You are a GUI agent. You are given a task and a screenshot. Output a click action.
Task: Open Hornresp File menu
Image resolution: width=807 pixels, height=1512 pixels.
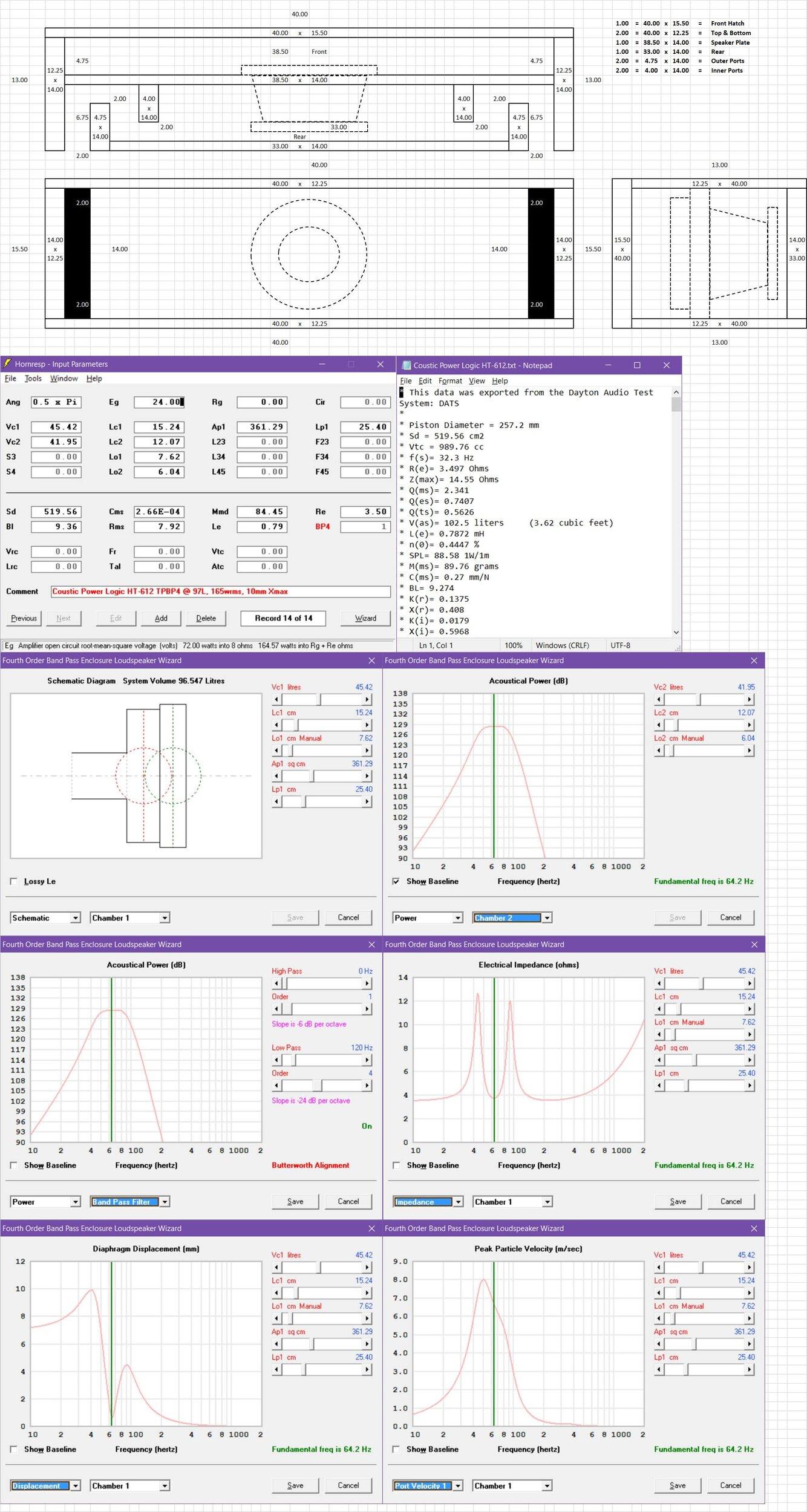pyautogui.click(x=10, y=379)
